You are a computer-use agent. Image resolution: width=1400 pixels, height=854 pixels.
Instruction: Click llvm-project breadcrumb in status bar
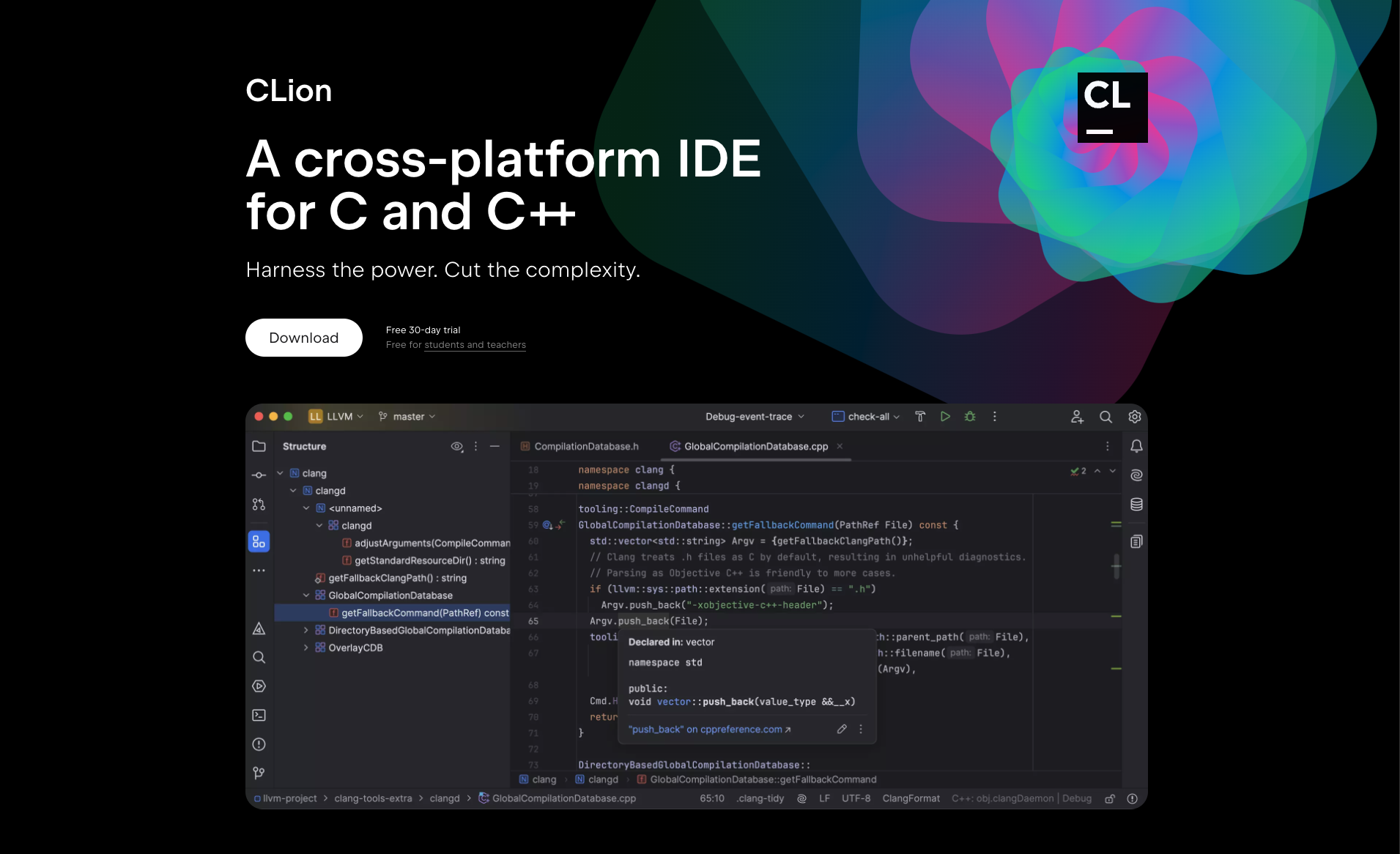pyautogui.click(x=285, y=798)
